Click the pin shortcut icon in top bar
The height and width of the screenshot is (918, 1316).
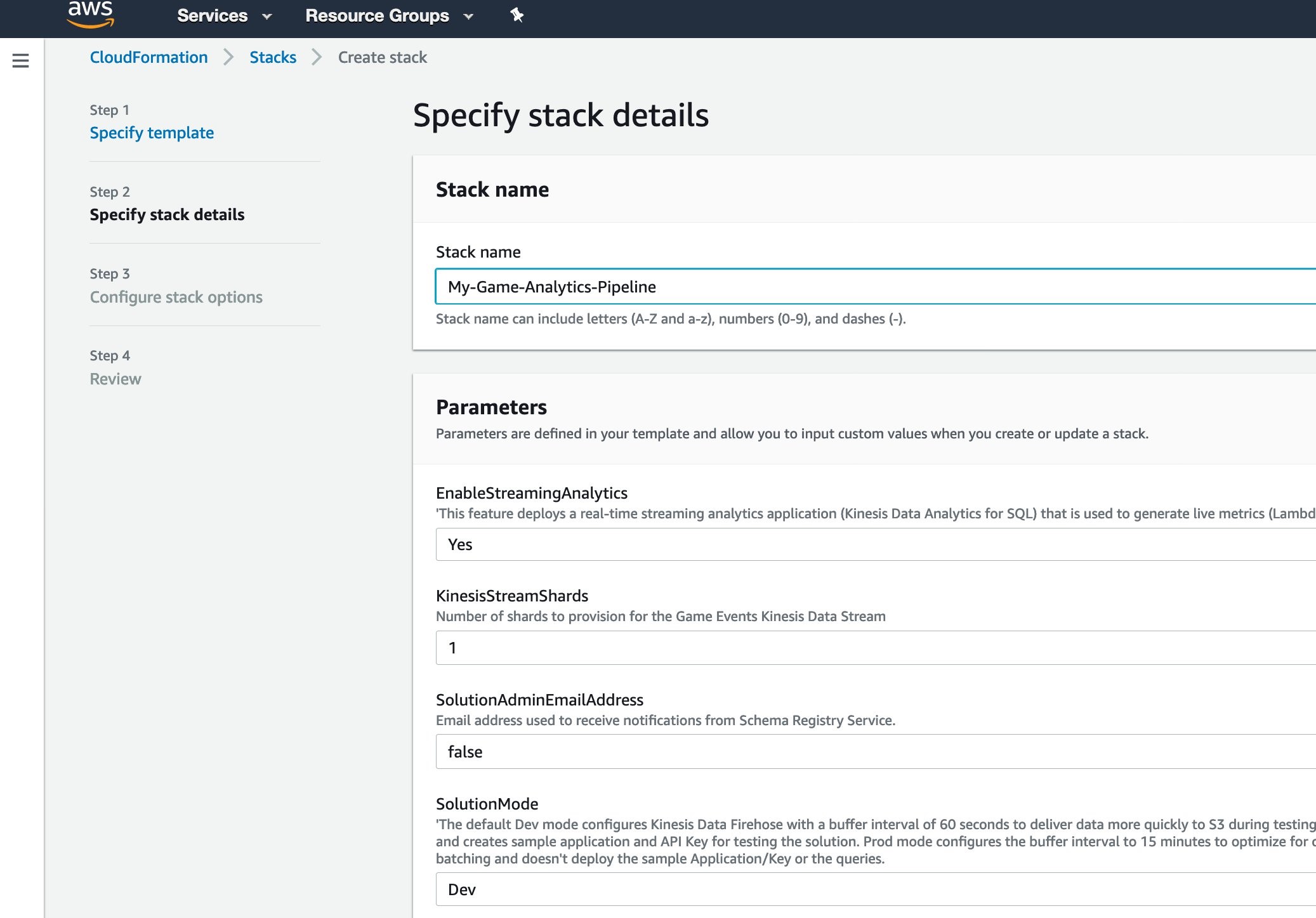(517, 15)
